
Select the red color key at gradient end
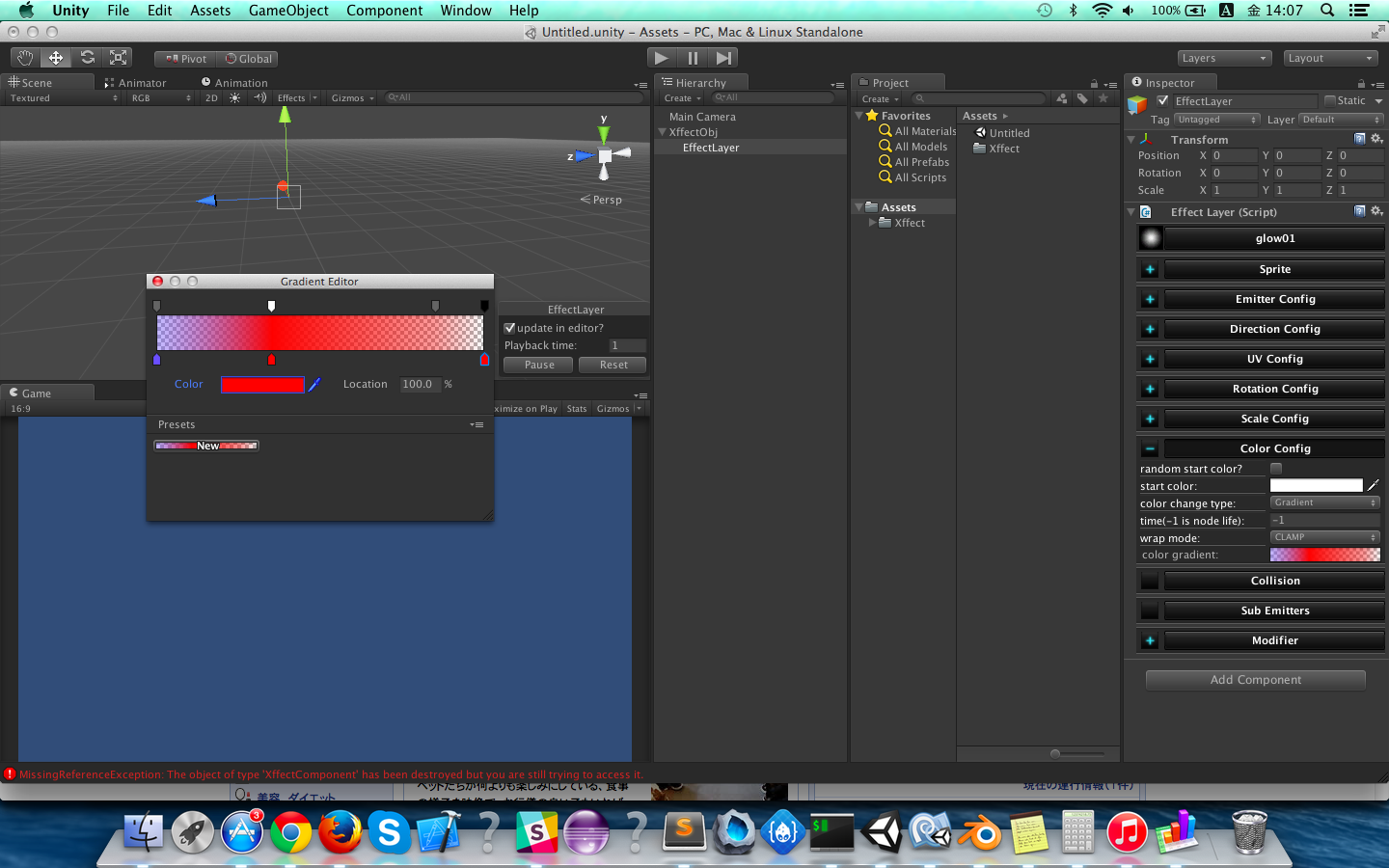click(x=484, y=360)
